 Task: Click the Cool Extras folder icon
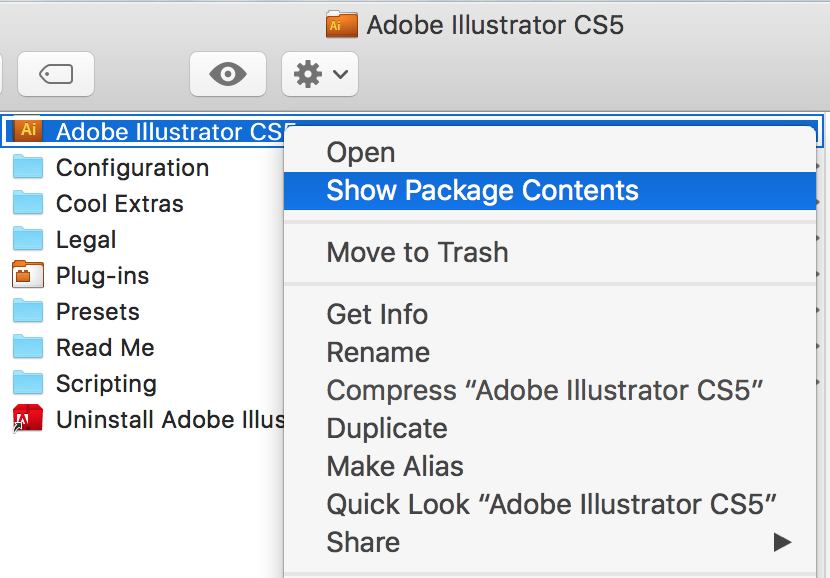[28, 203]
